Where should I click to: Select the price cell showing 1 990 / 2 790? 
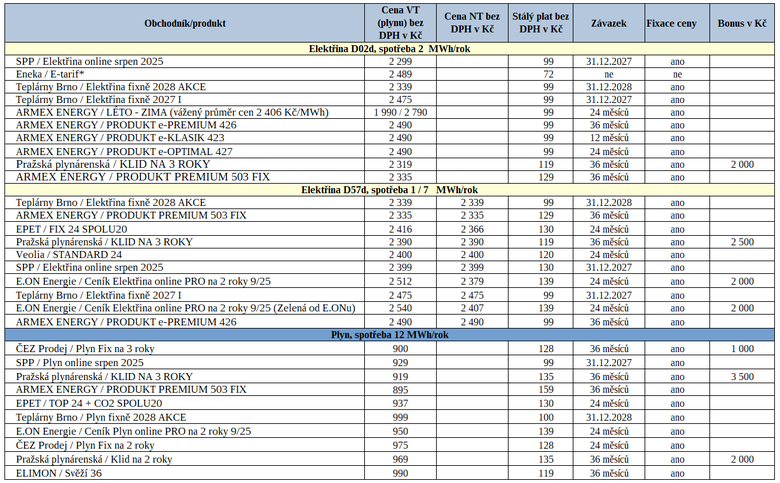point(400,113)
